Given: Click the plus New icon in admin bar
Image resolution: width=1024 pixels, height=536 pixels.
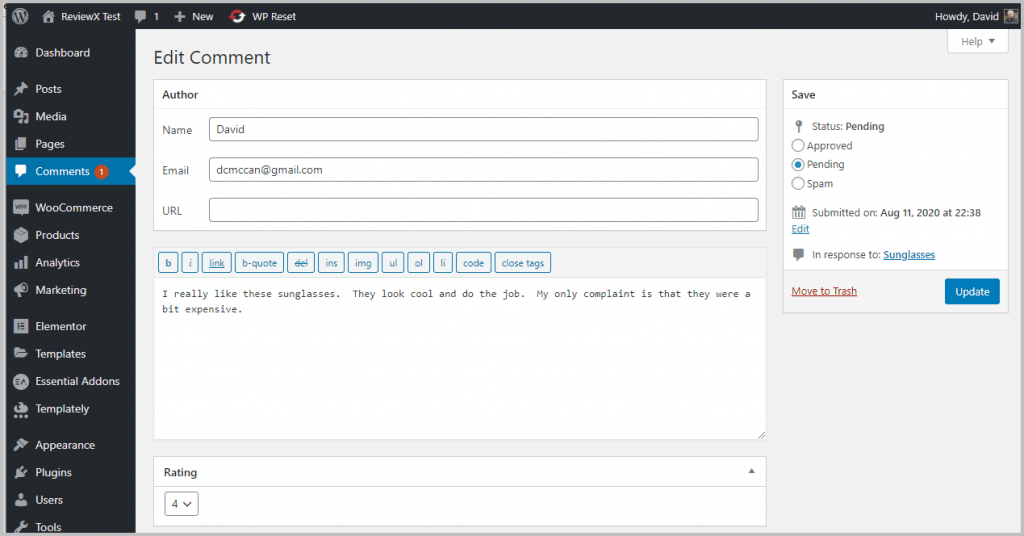Looking at the screenshot, I should pyautogui.click(x=180, y=16).
